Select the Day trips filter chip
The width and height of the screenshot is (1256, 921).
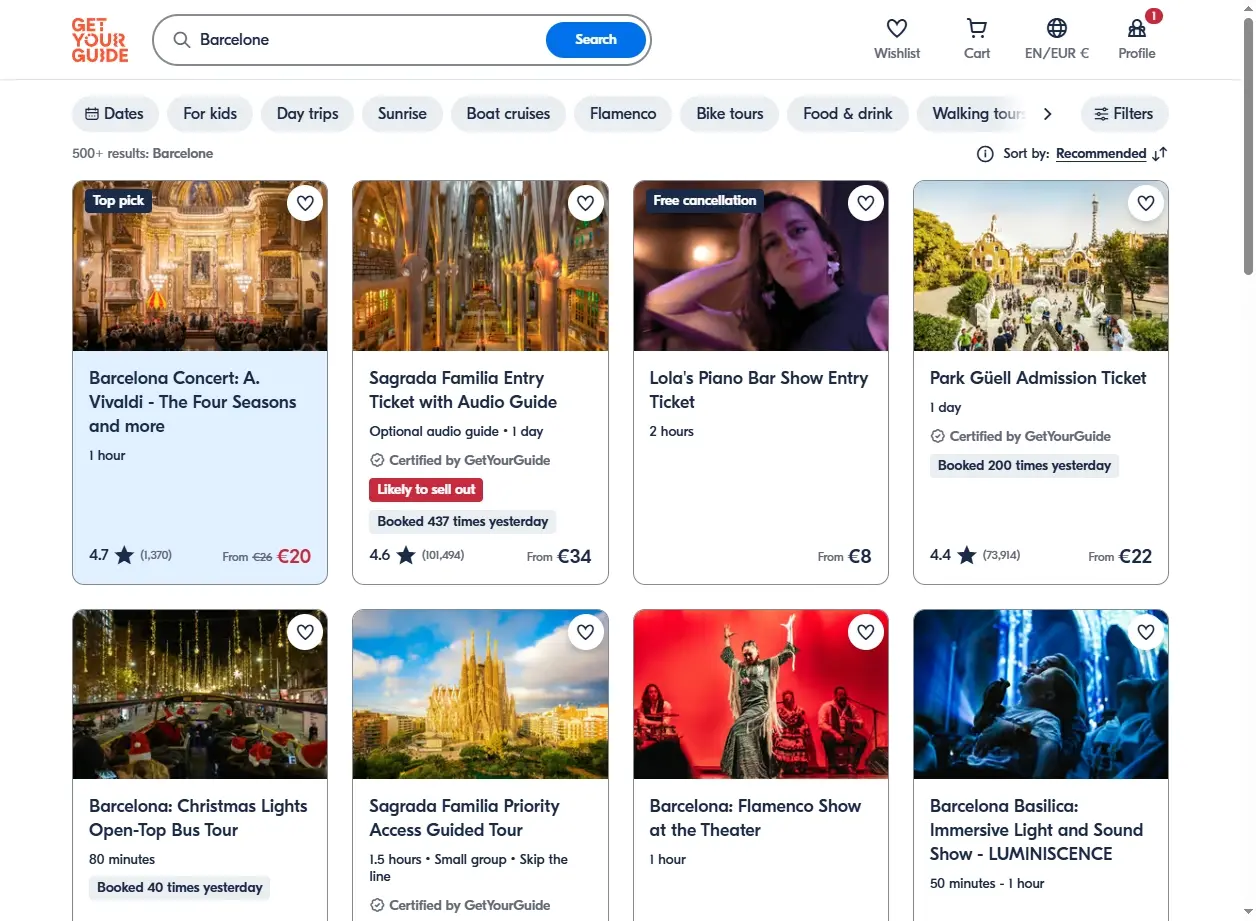[x=308, y=114]
